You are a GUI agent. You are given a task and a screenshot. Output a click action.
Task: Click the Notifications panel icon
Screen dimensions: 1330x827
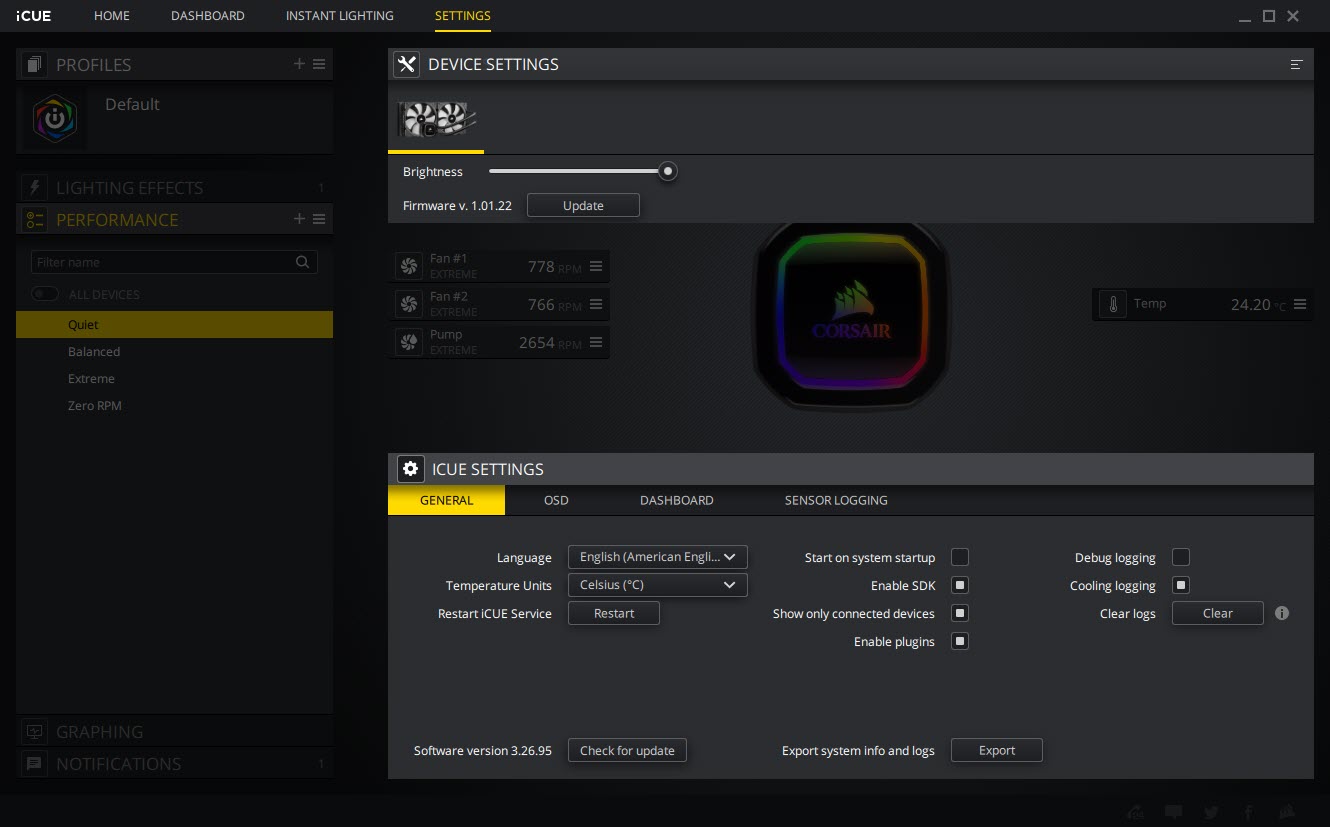(x=35, y=764)
